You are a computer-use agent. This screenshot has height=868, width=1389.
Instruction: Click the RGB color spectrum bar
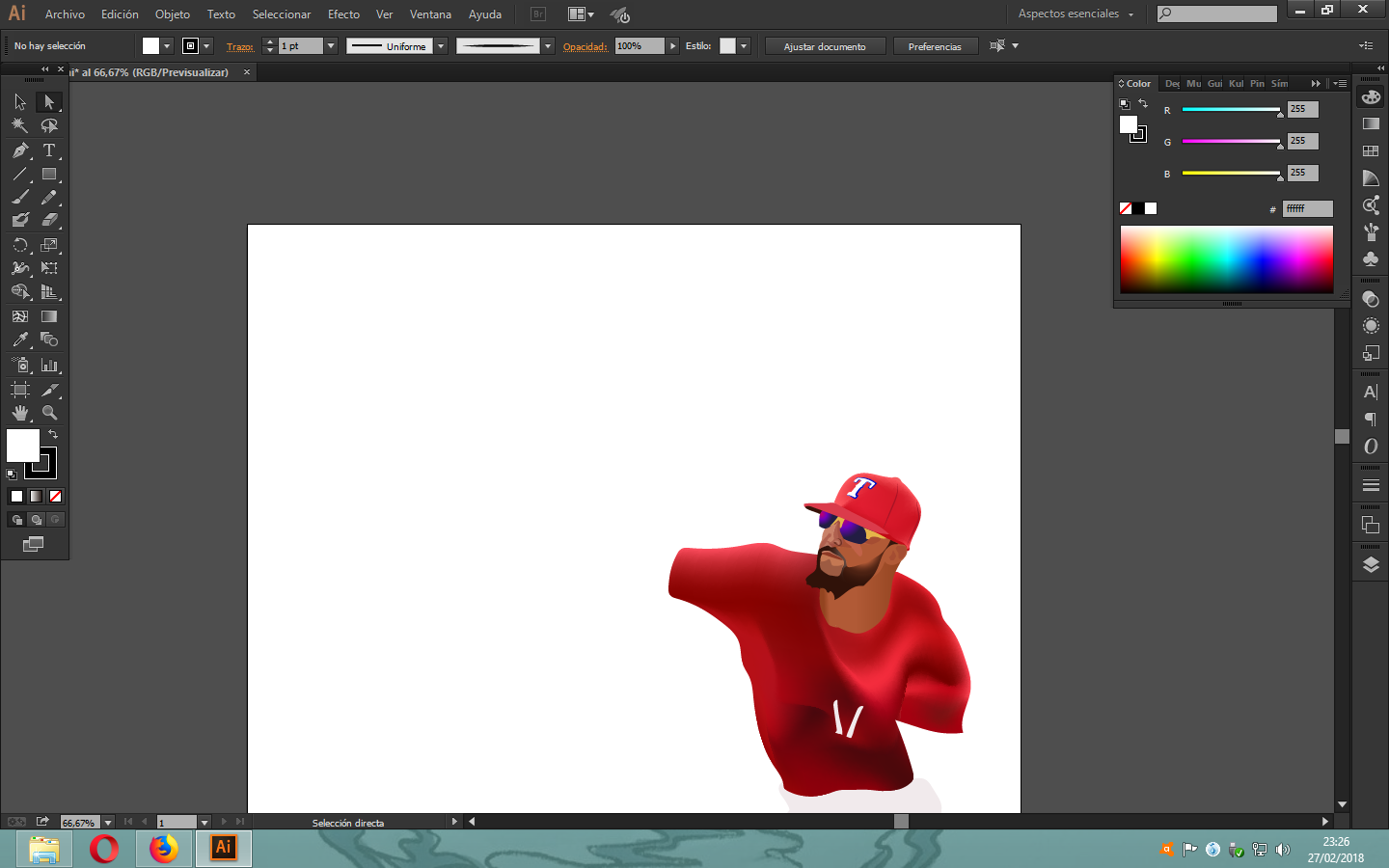point(1226,259)
